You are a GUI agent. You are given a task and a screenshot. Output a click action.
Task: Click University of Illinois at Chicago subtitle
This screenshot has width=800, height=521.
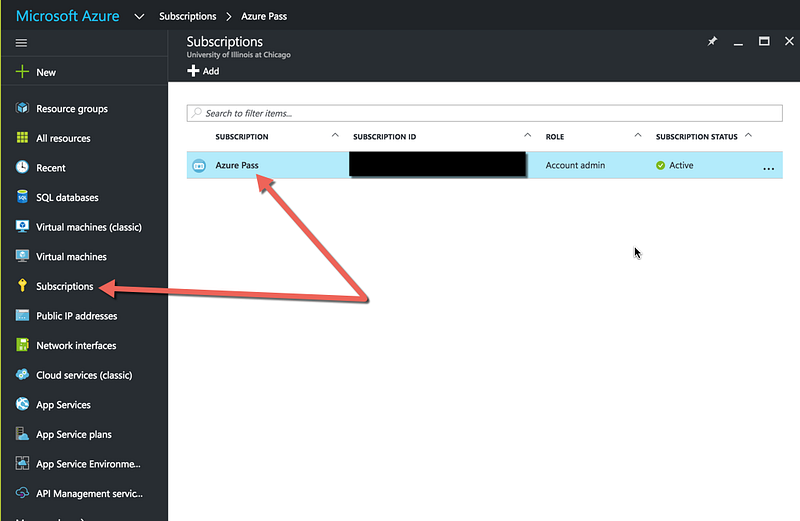pyautogui.click(x=238, y=55)
